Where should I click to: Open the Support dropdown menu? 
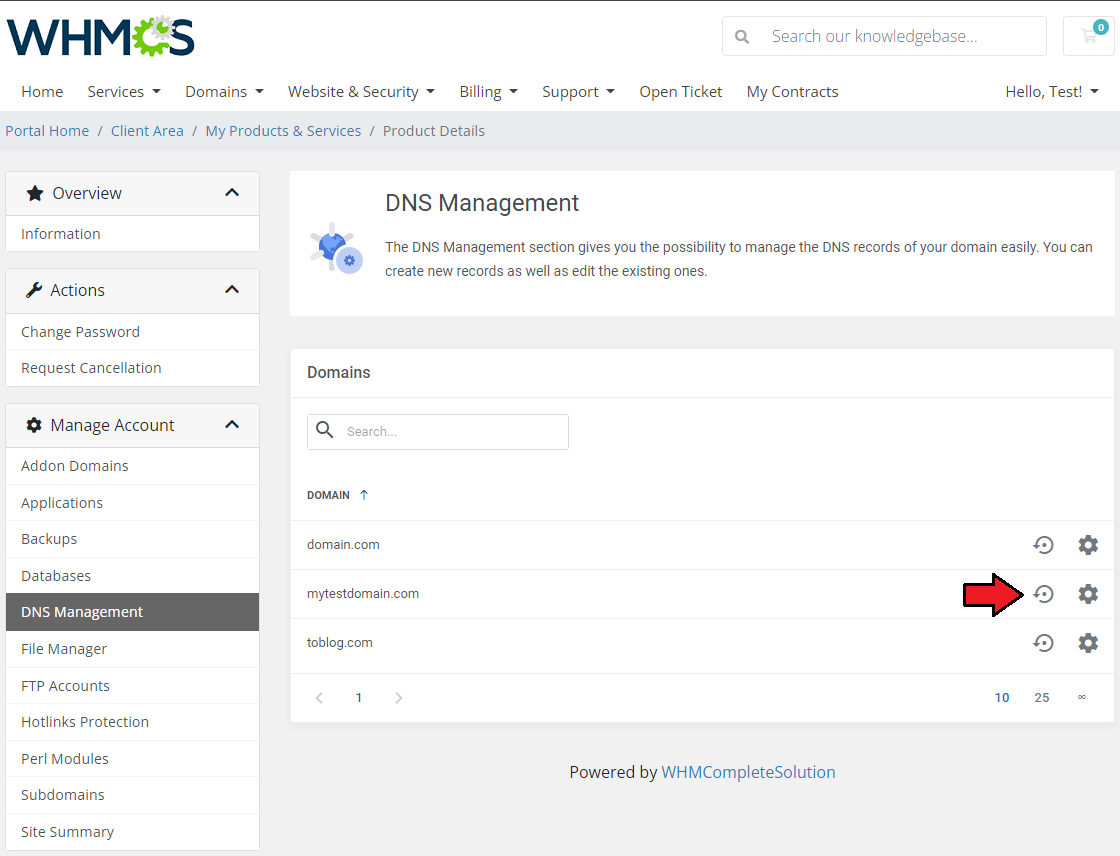click(579, 91)
